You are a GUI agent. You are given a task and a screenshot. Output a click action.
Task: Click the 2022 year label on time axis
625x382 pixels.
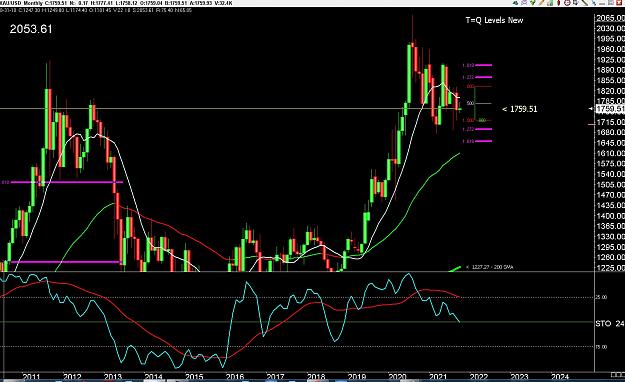tap(479, 377)
